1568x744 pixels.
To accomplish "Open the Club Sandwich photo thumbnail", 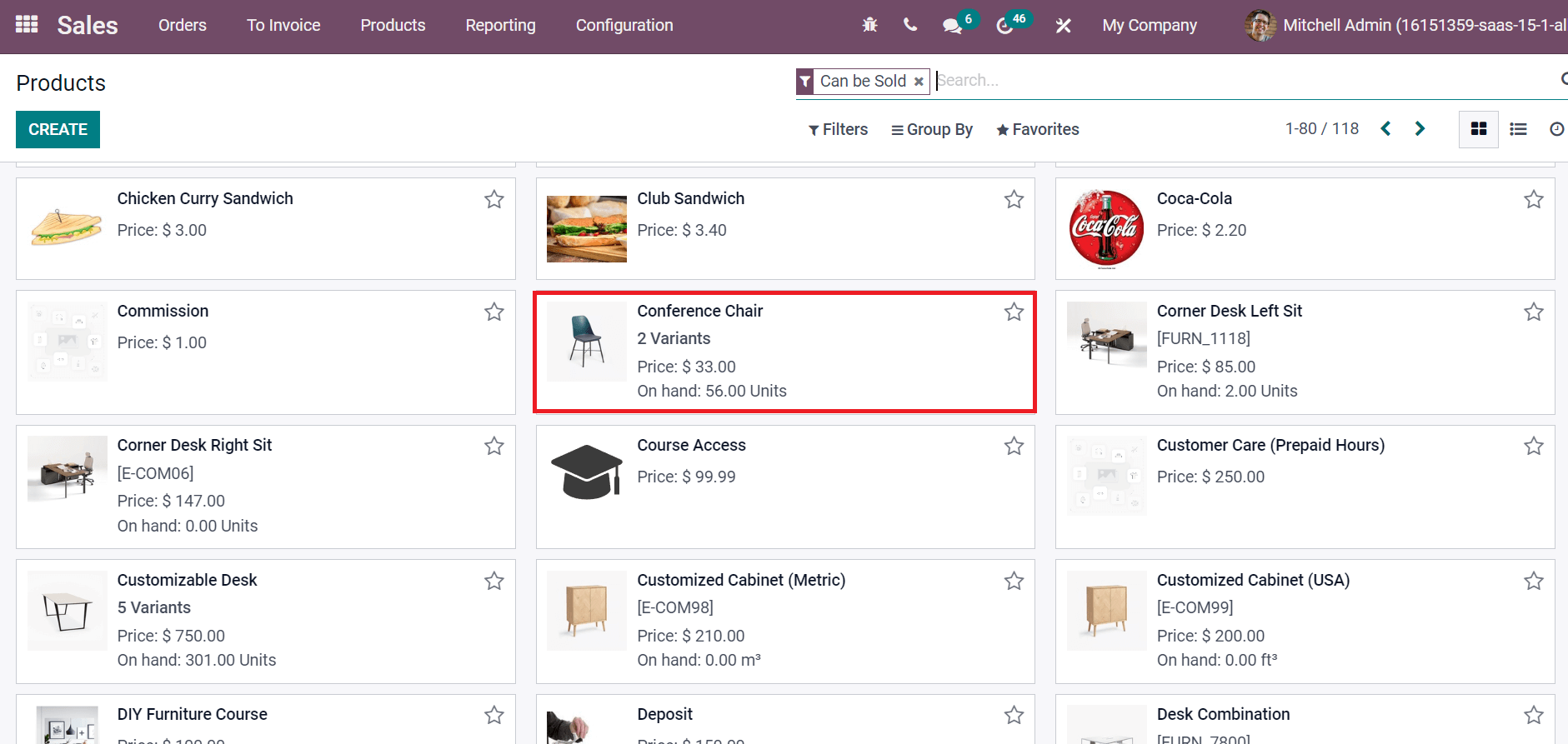I will click(x=587, y=229).
